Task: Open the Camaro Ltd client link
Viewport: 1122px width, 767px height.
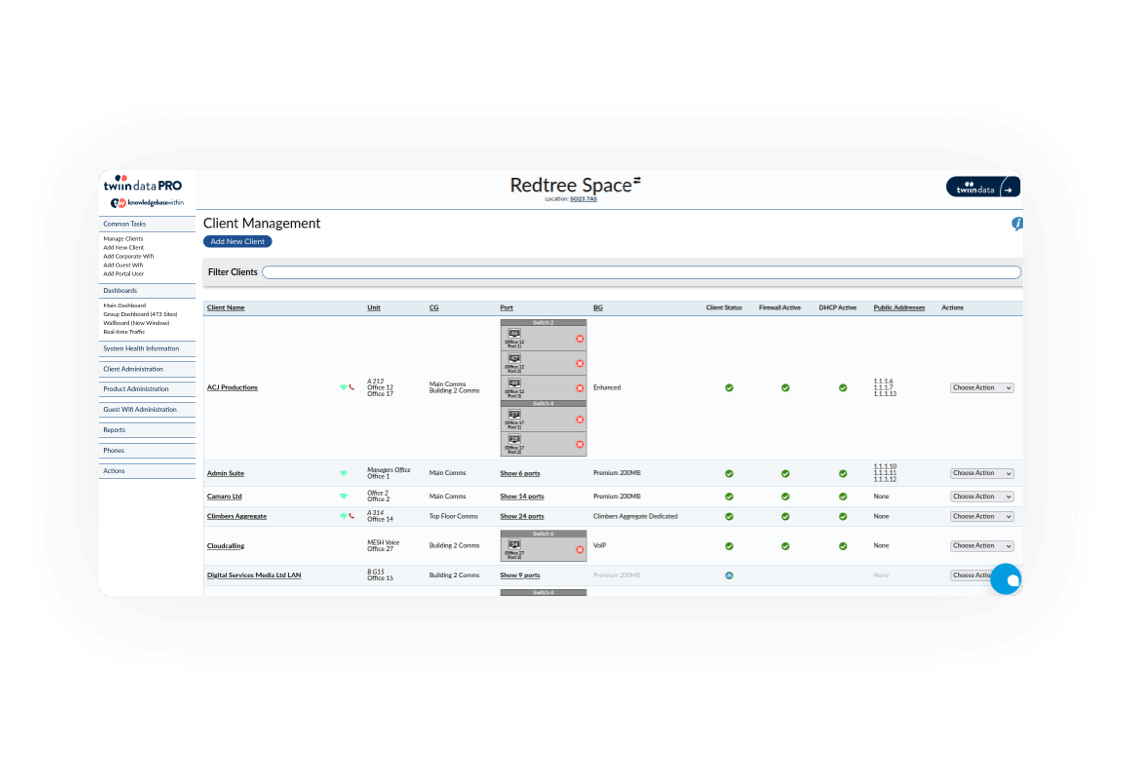Action: [225, 497]
